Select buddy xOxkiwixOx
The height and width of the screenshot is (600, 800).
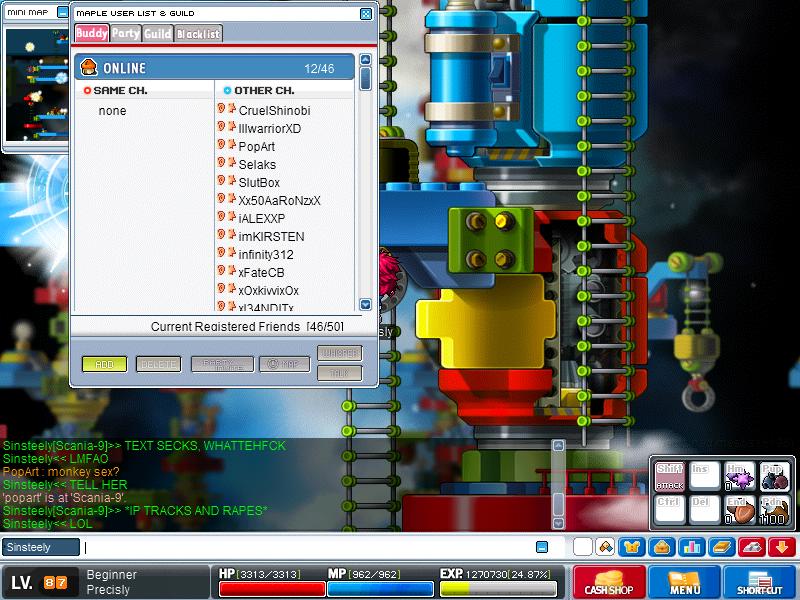pos(268,291)
